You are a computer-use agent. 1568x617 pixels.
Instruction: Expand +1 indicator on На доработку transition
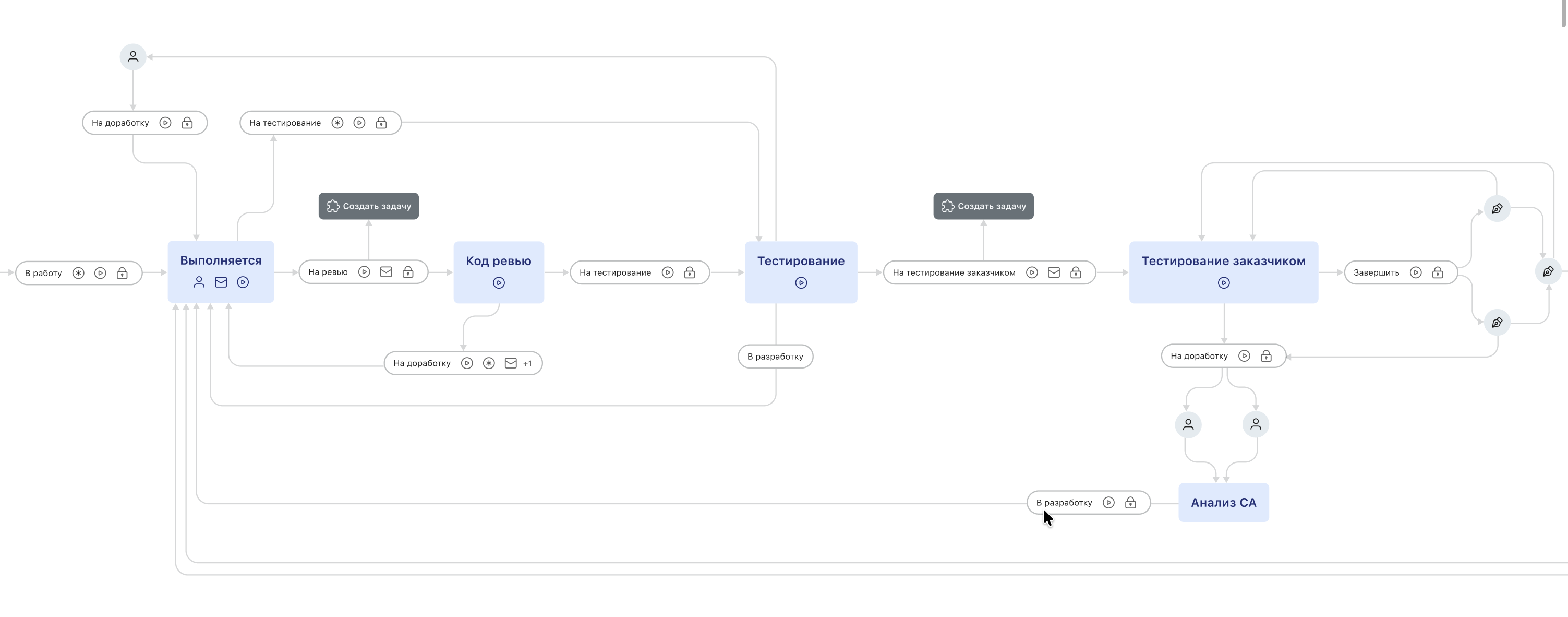click(527, 364)
